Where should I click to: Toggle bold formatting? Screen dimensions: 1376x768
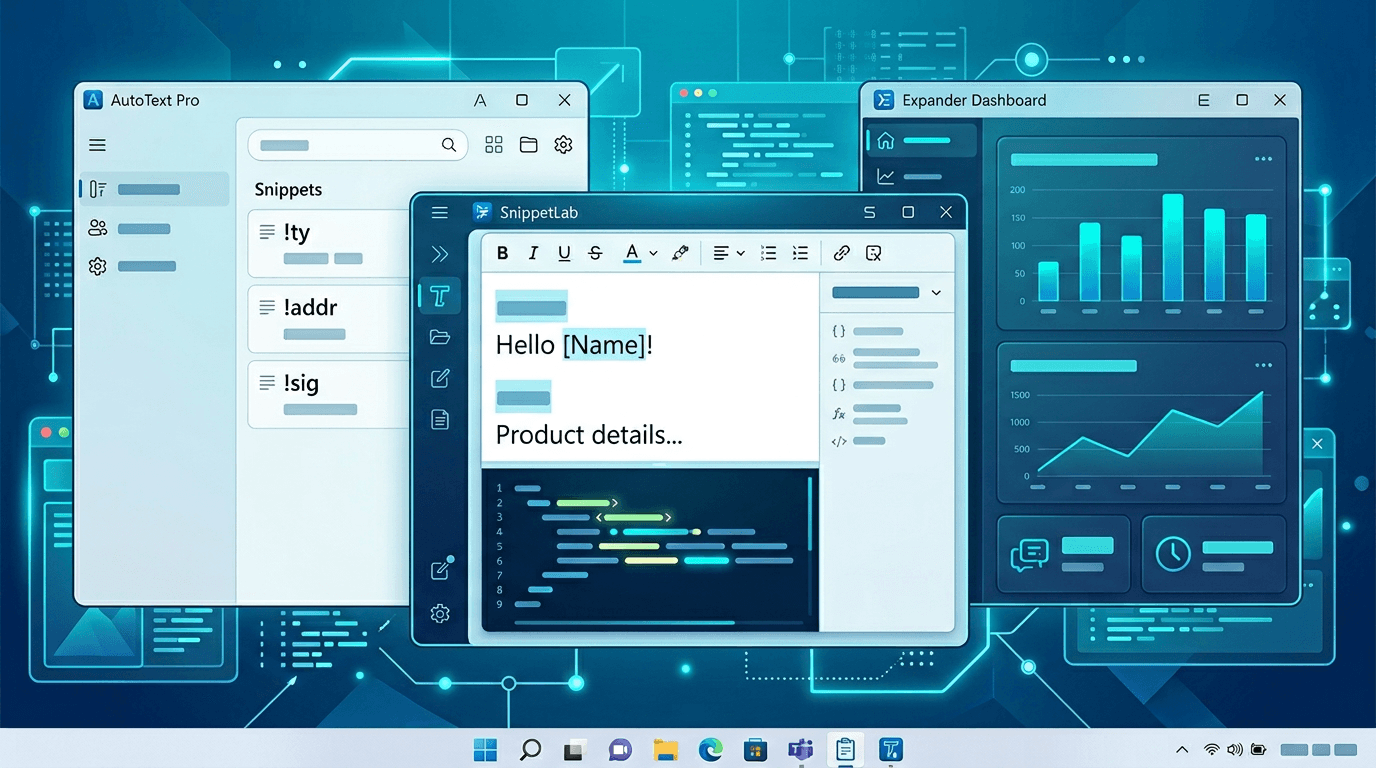[502, 253]
